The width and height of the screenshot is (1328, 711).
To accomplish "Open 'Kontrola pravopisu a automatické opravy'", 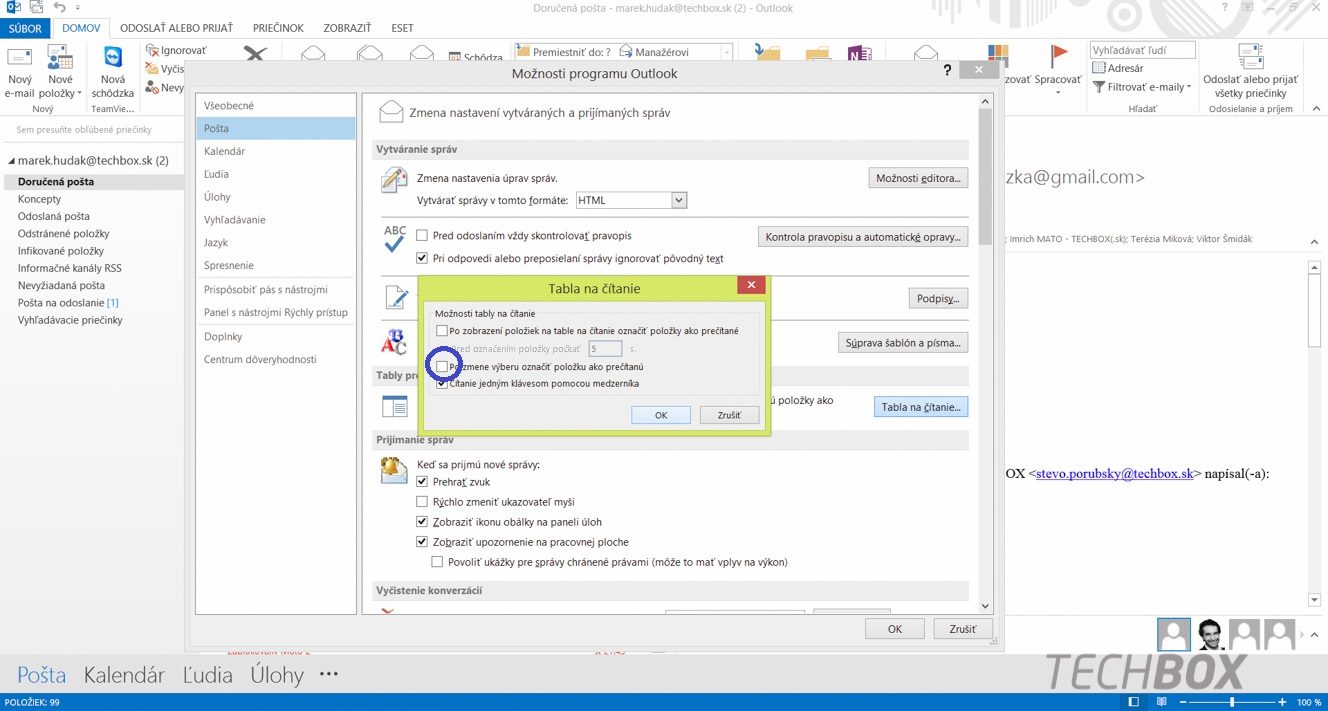I will (x=863, y=237).
